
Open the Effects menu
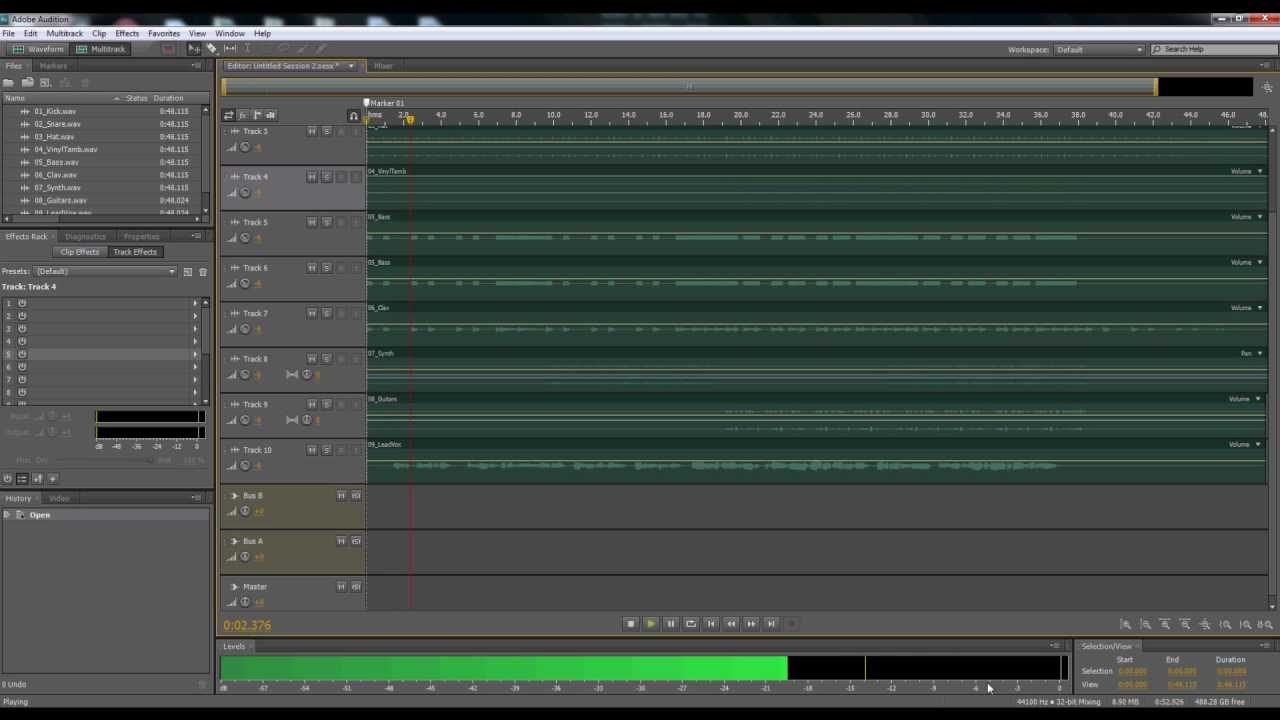(x=127, y=33)
